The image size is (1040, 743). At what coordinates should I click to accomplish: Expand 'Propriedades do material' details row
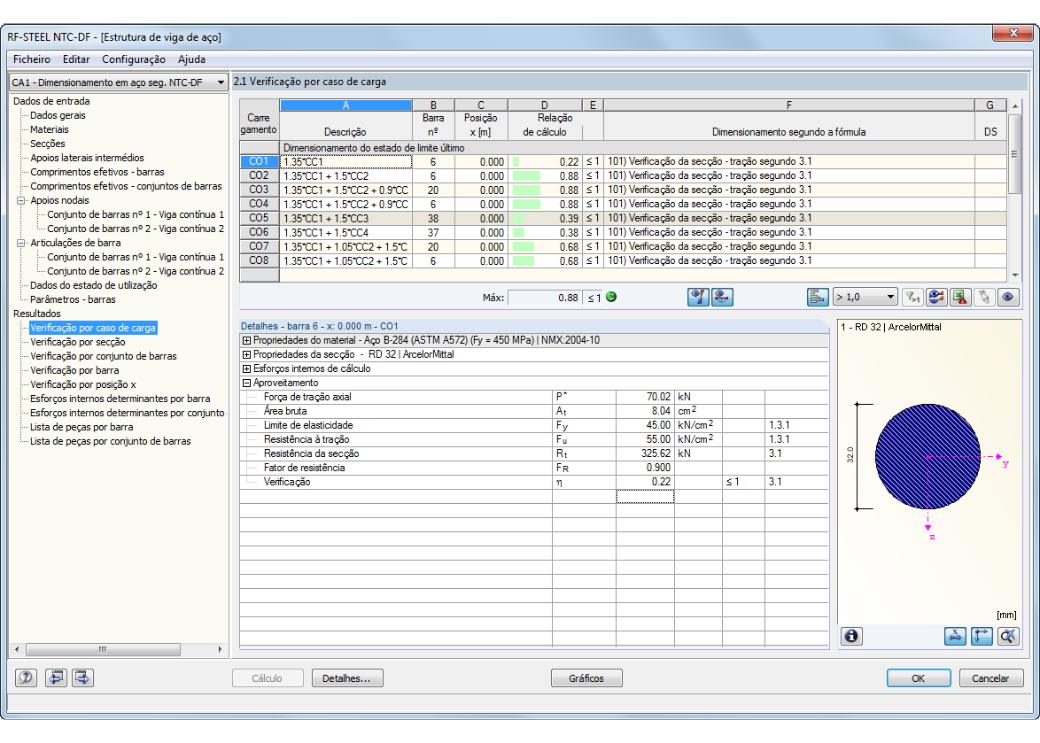[x=247, y=340]
